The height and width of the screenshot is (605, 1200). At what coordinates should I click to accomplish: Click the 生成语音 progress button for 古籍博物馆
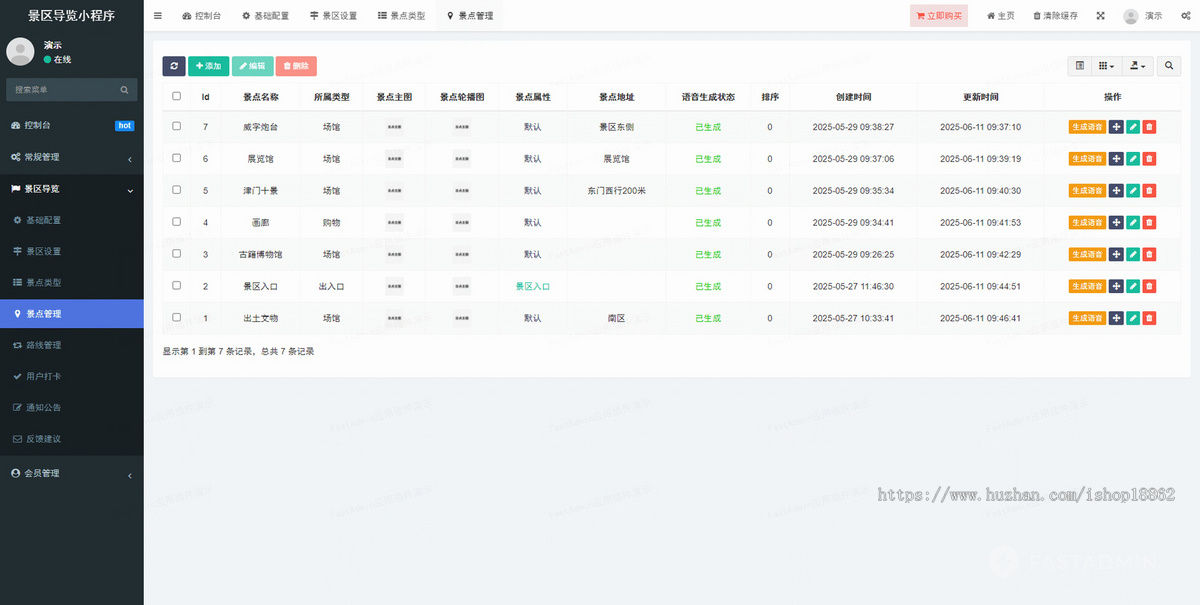coord(1087,254)
